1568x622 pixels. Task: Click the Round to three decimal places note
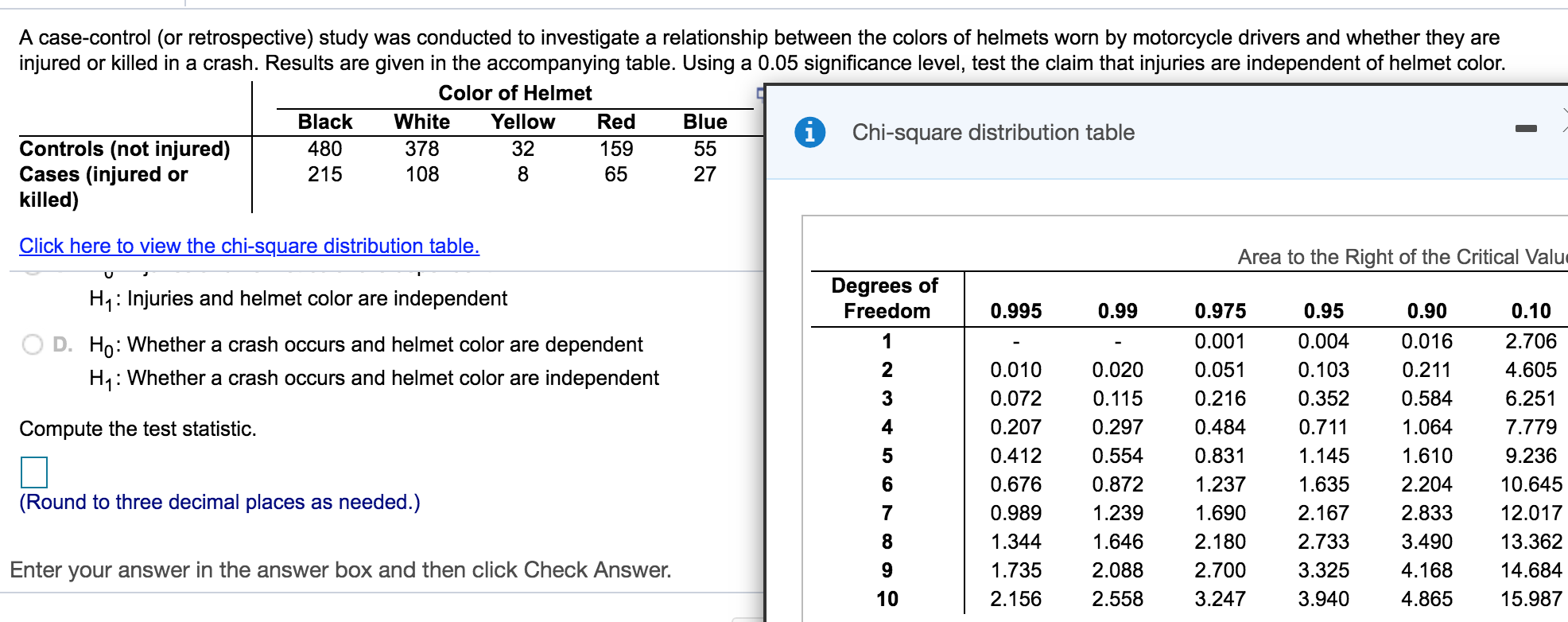[219, 502]
